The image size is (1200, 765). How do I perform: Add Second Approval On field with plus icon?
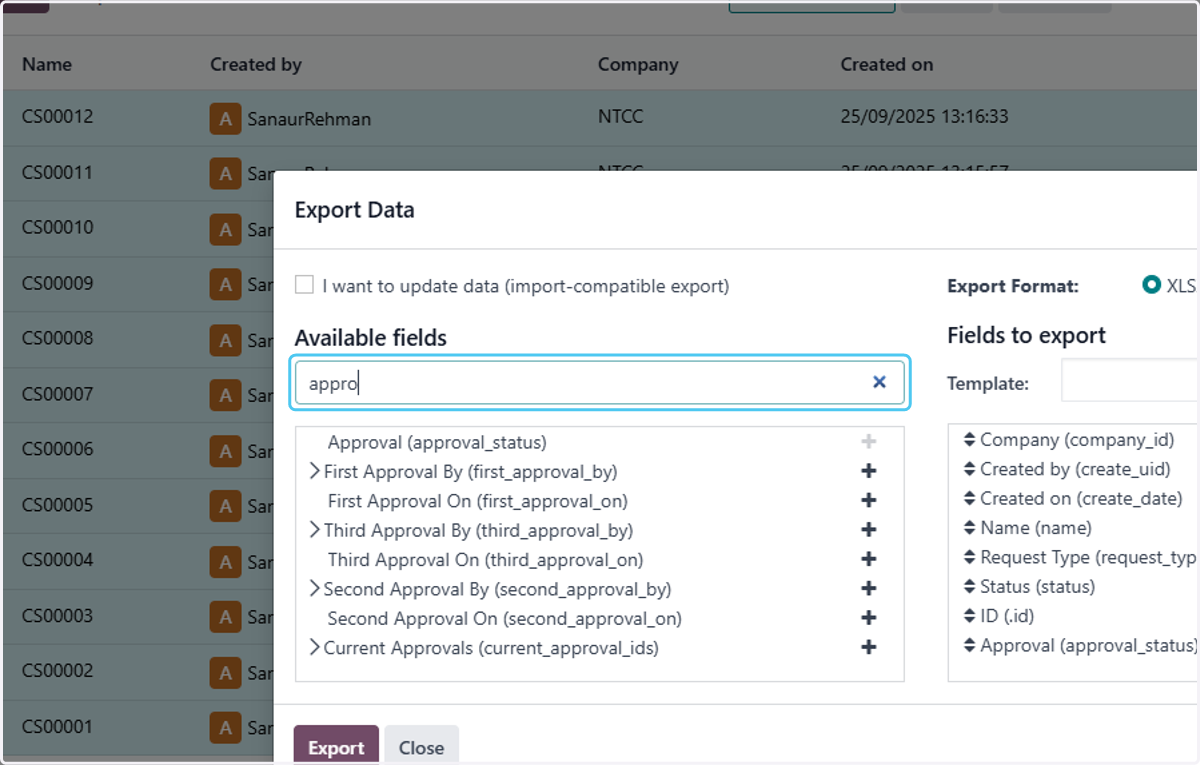869,618
